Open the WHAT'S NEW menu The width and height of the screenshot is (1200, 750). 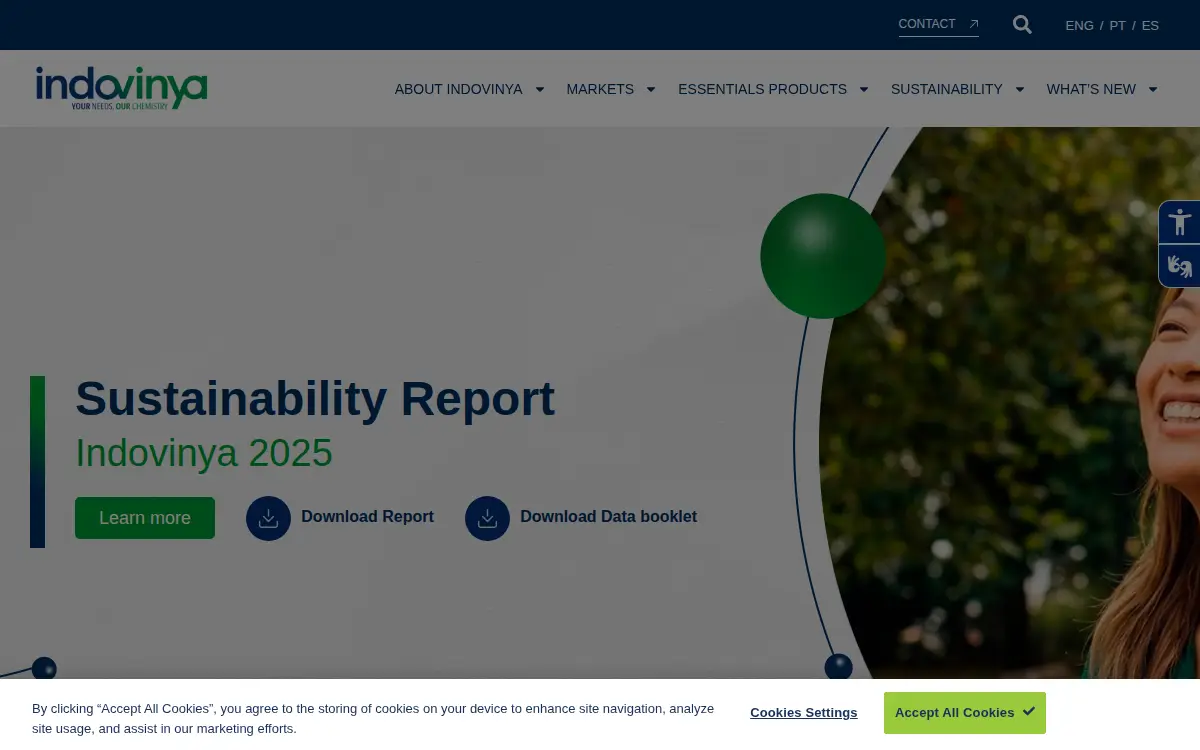(x=1091, y=89)
